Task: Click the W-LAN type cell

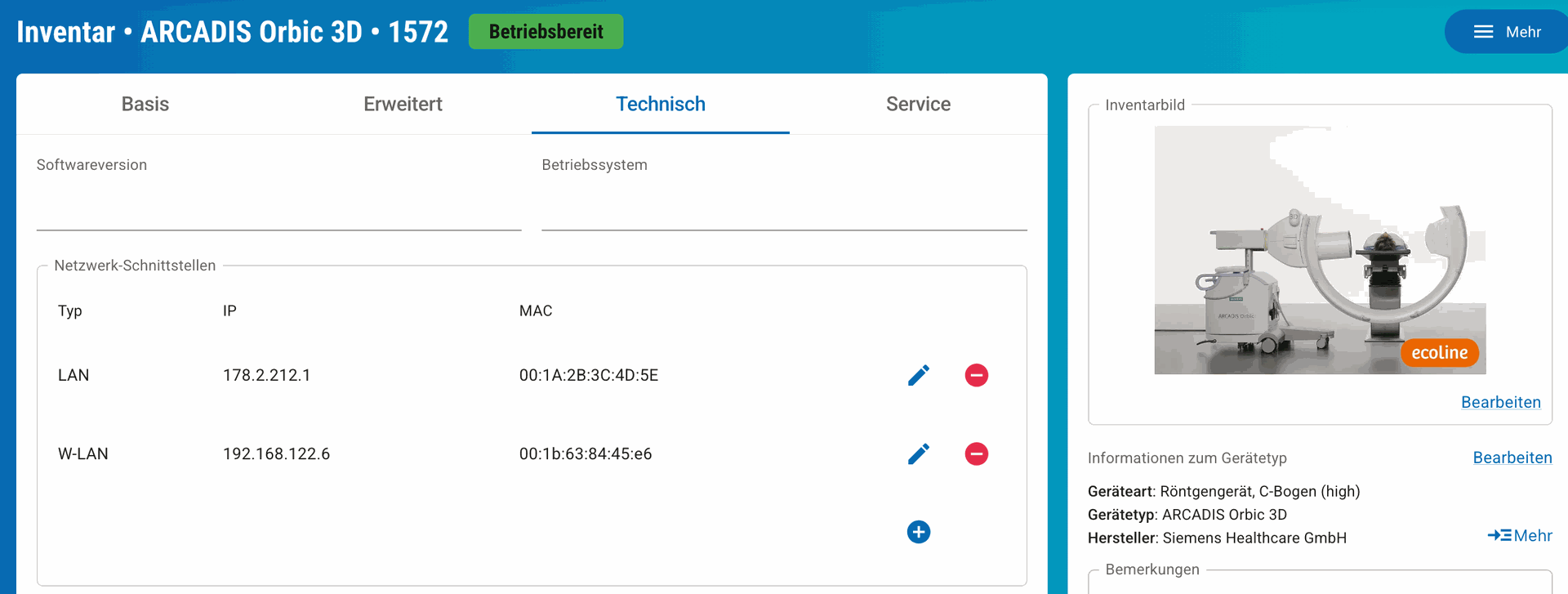Action: point(83,453)
